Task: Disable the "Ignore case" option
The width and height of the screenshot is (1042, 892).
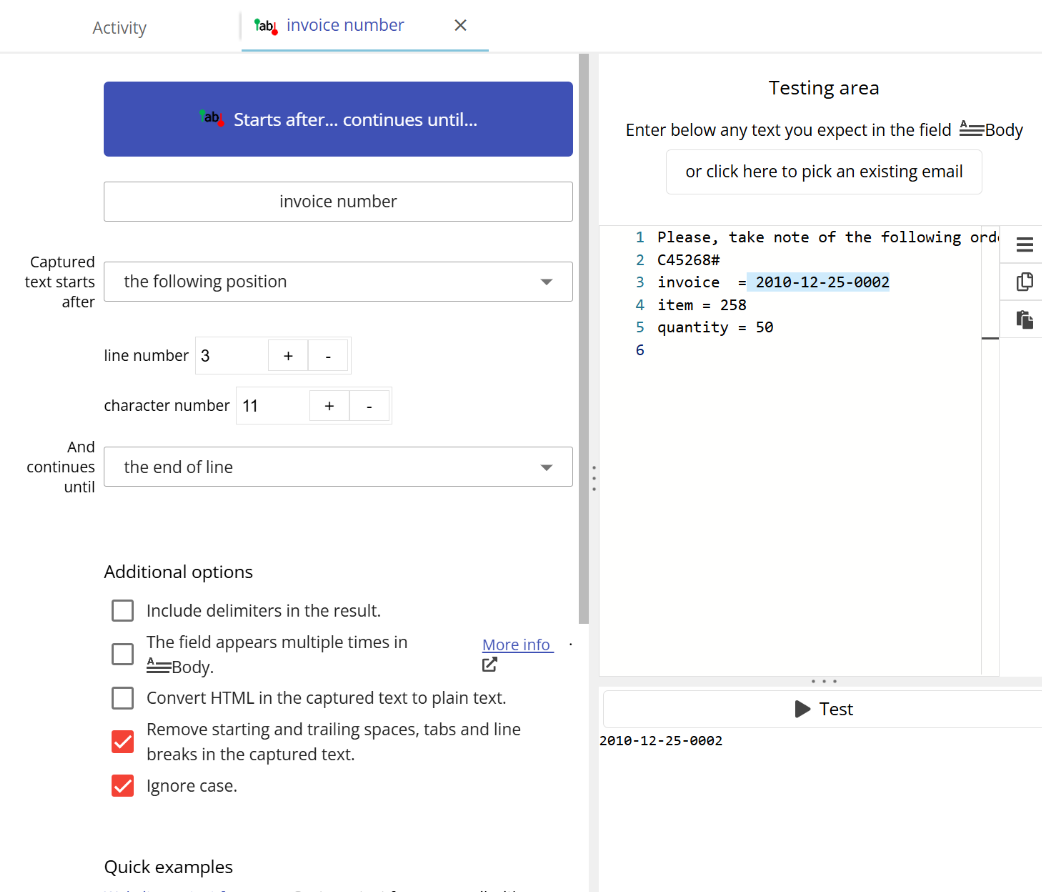Action: click(122, 785)
